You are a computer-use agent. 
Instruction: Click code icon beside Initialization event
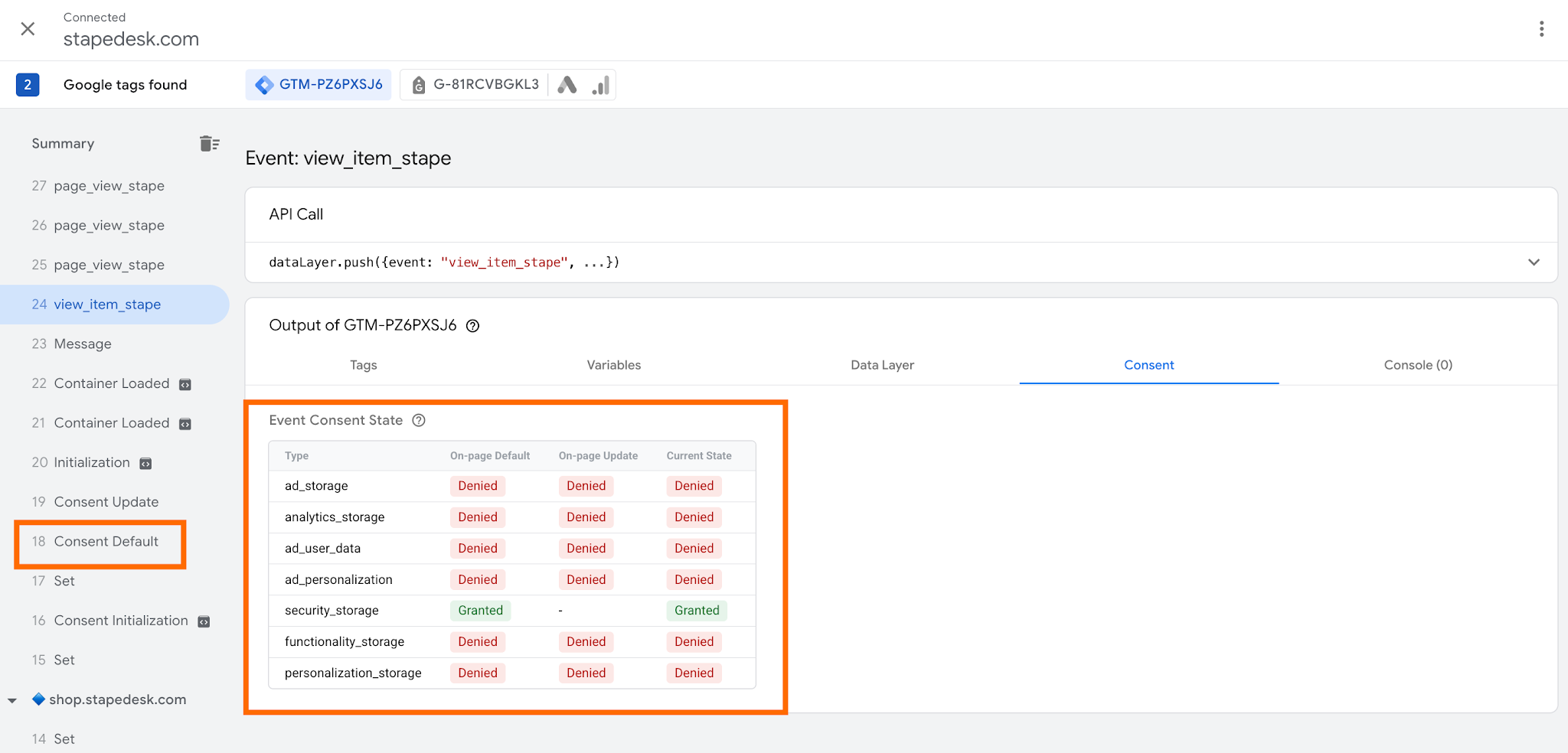pos(145,463)
